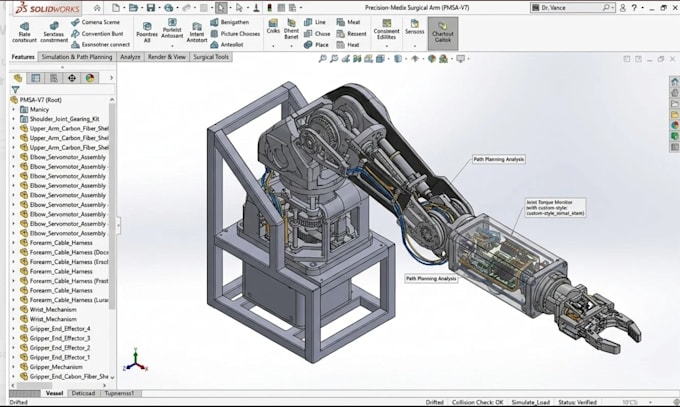Click the Ressent command
680x407 pixels.
pyautogui.click(x=351, y=33)
